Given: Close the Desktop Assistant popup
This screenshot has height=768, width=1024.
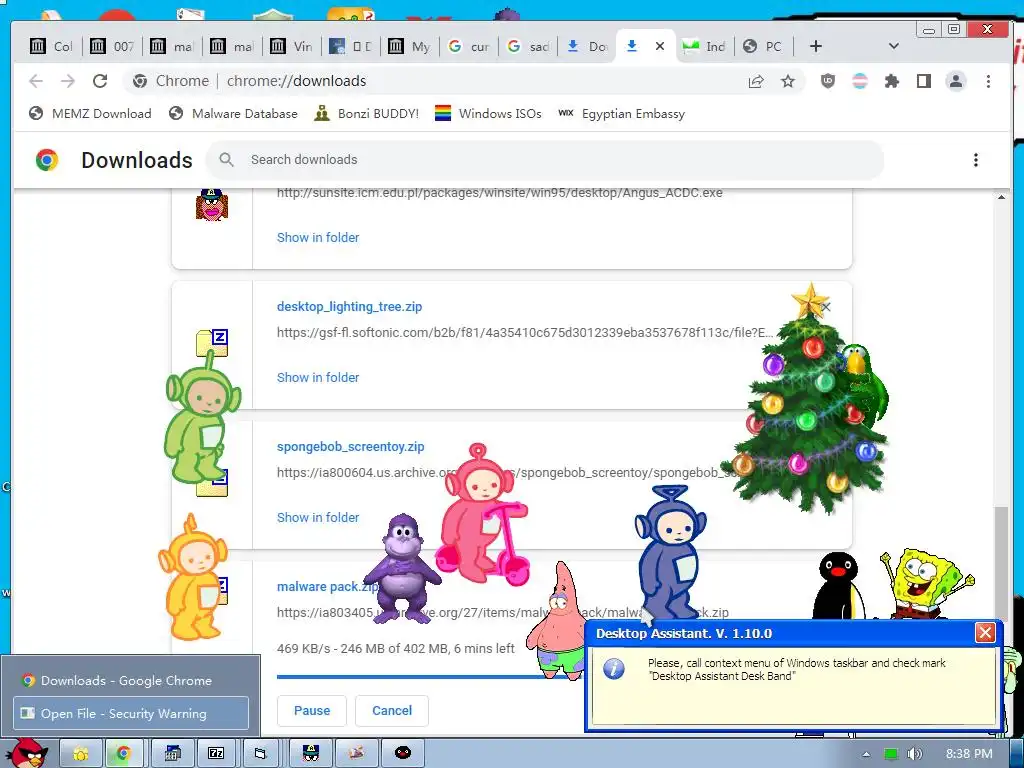Looking at the screenshot, I should coord(985,632).
